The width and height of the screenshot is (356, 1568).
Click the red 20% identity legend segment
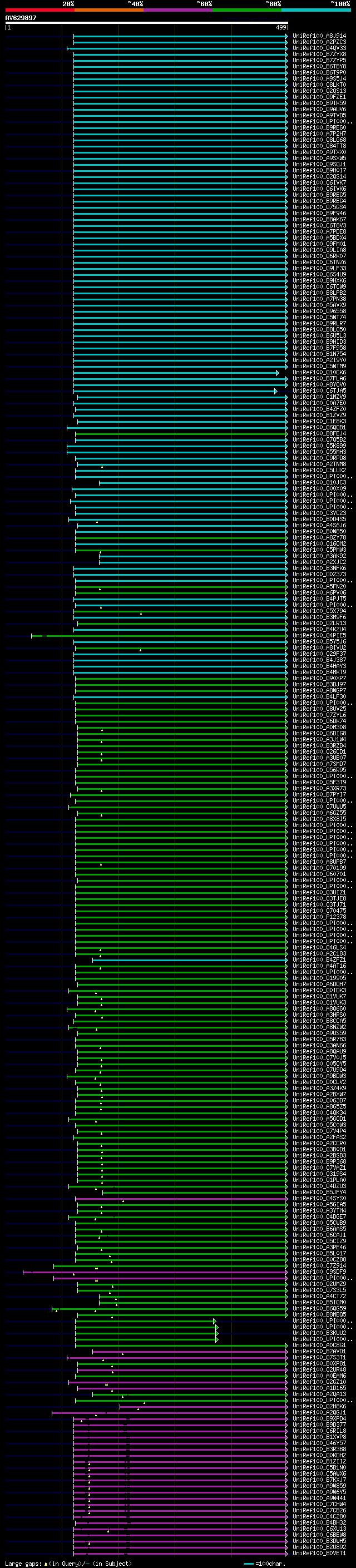click(x=39, y=11)
